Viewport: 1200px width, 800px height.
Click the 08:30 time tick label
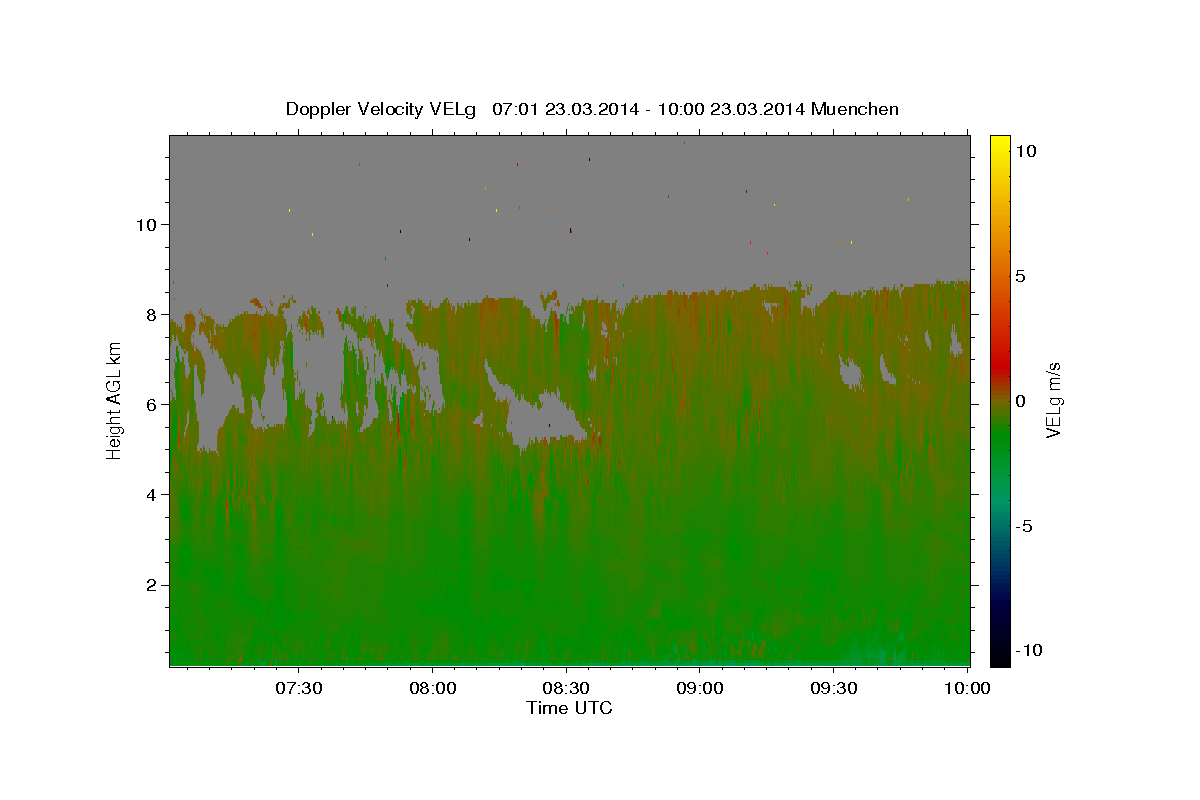[x=566, y=688]
